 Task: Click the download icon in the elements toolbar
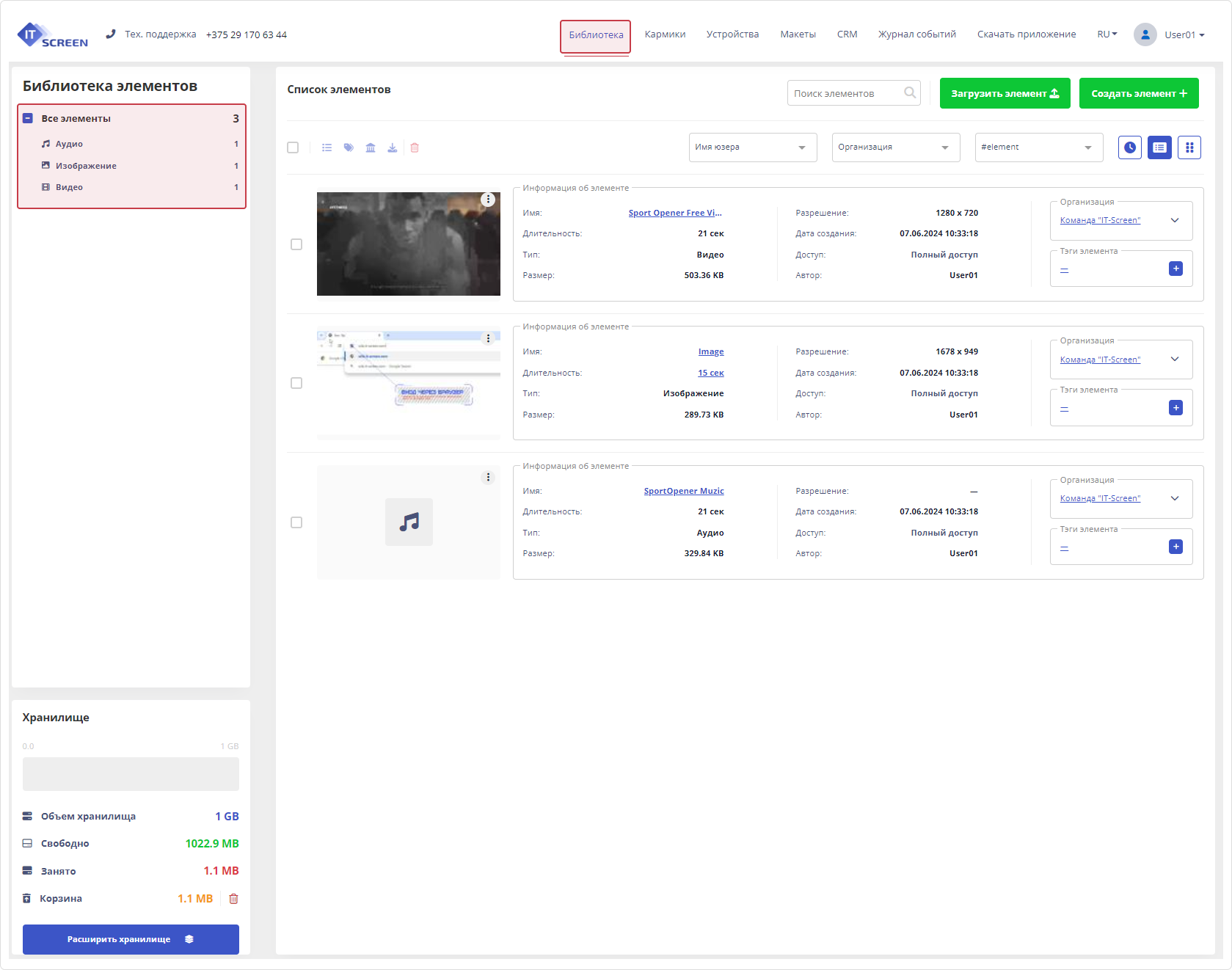[393, 147]
